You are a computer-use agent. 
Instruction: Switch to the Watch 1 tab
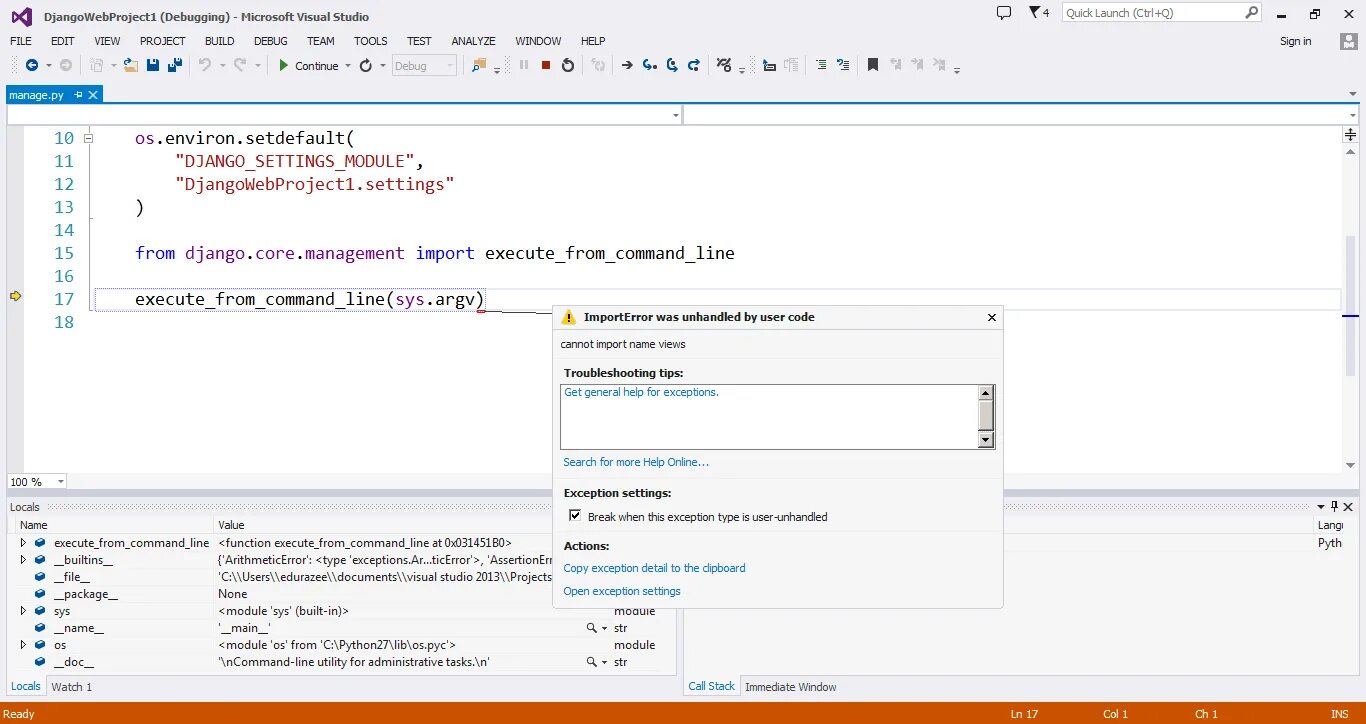click(71, 687)
